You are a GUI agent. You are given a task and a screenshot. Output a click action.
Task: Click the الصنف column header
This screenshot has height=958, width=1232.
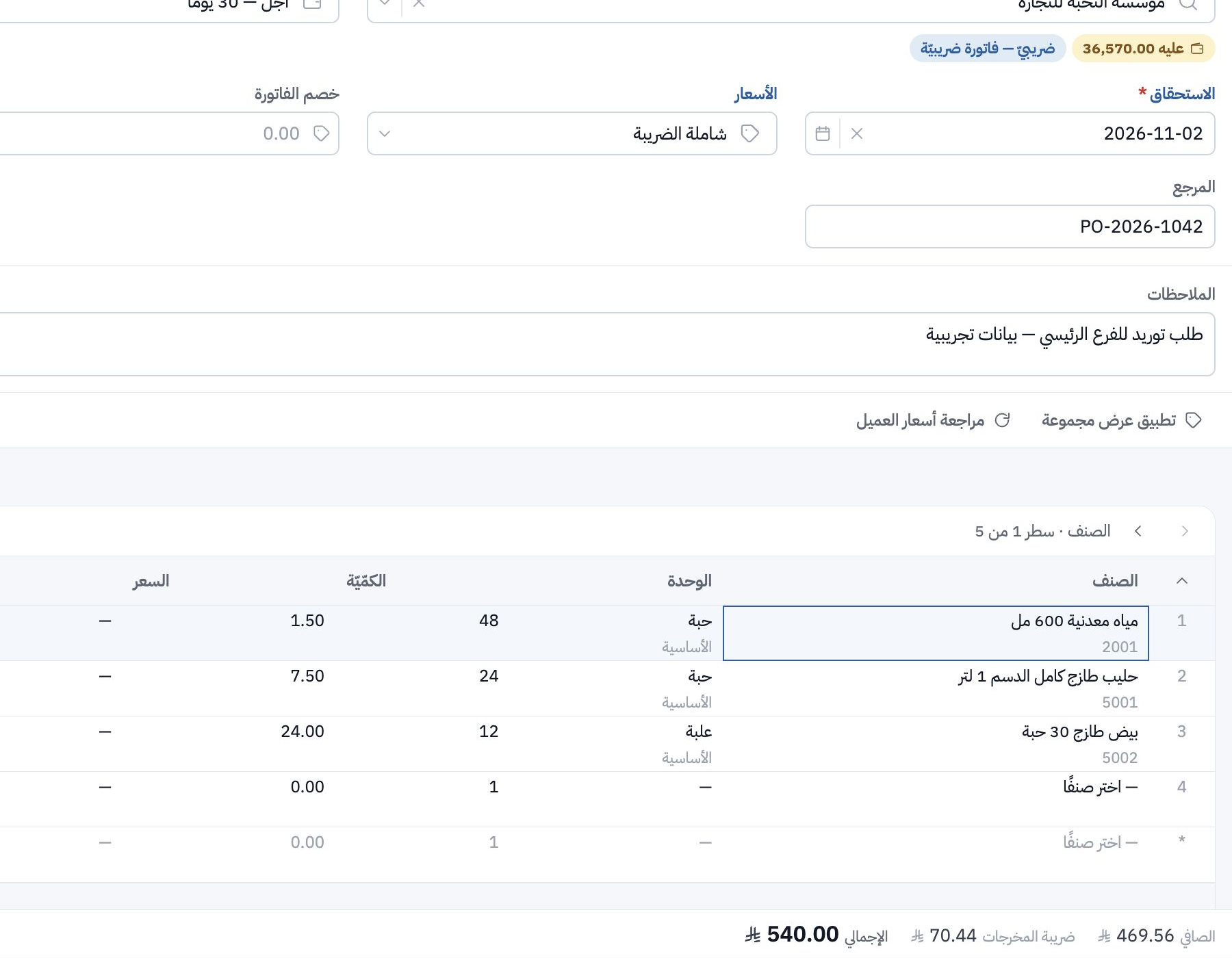[1115, 581]
